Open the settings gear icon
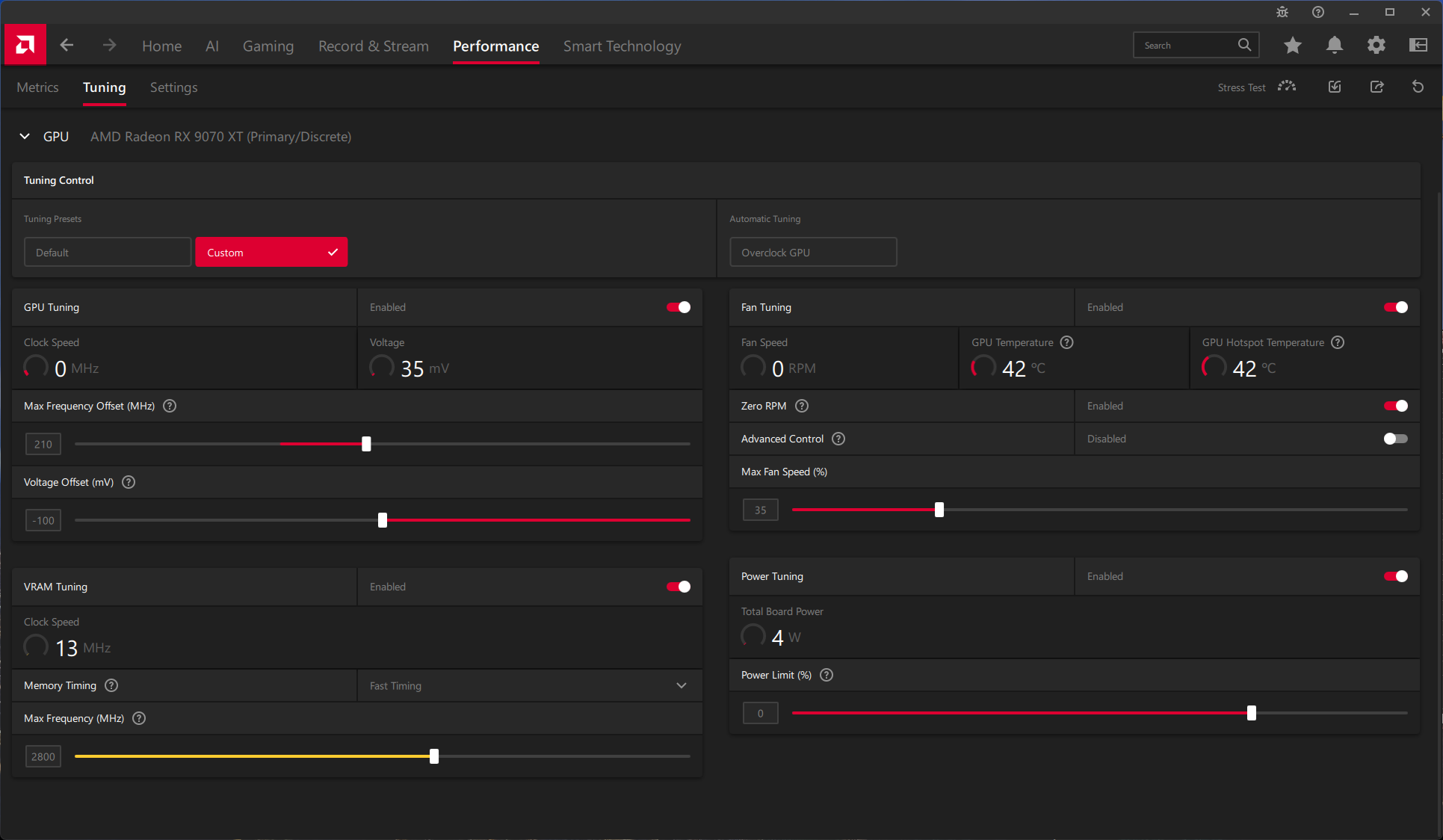Image resolution: width=1443 pixels, height=840 pixels. pos(1376,46)
